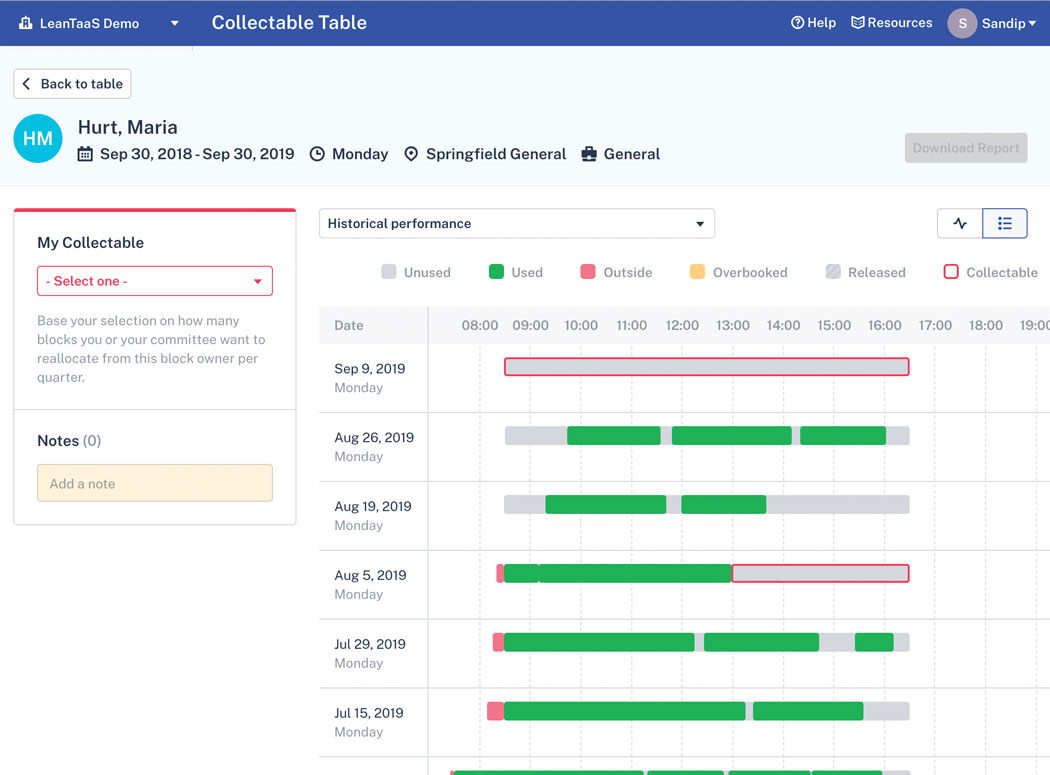1050x775 pixels.
Task: Expand the LeanTaaS Demo account dropdown
Action: click(175, 23)
